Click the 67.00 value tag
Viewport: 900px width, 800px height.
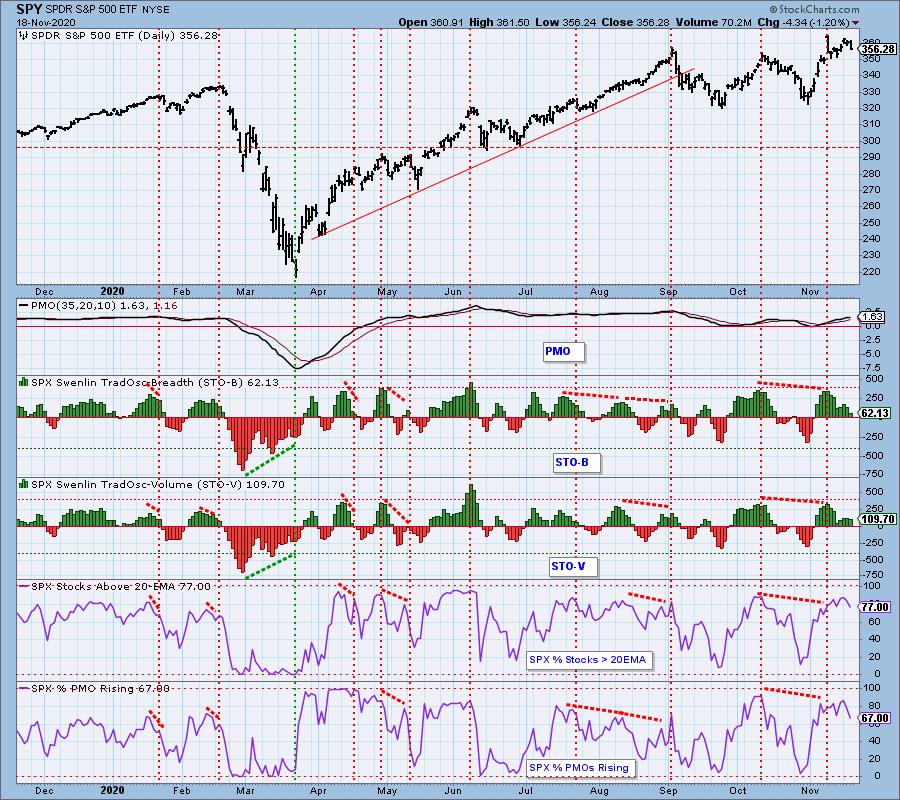(876, 718)
